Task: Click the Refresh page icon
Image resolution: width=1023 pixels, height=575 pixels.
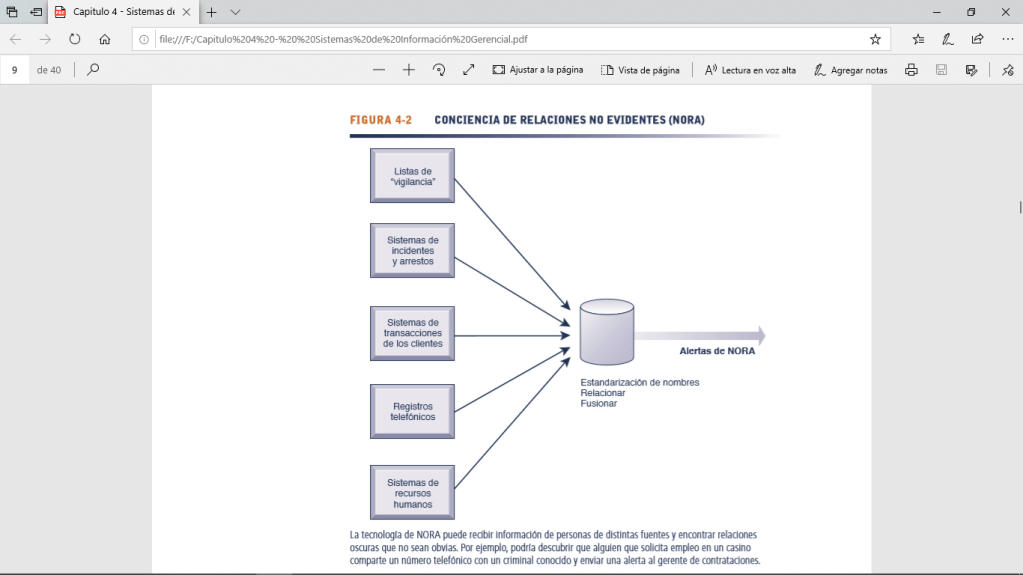Action: (74, 39)
